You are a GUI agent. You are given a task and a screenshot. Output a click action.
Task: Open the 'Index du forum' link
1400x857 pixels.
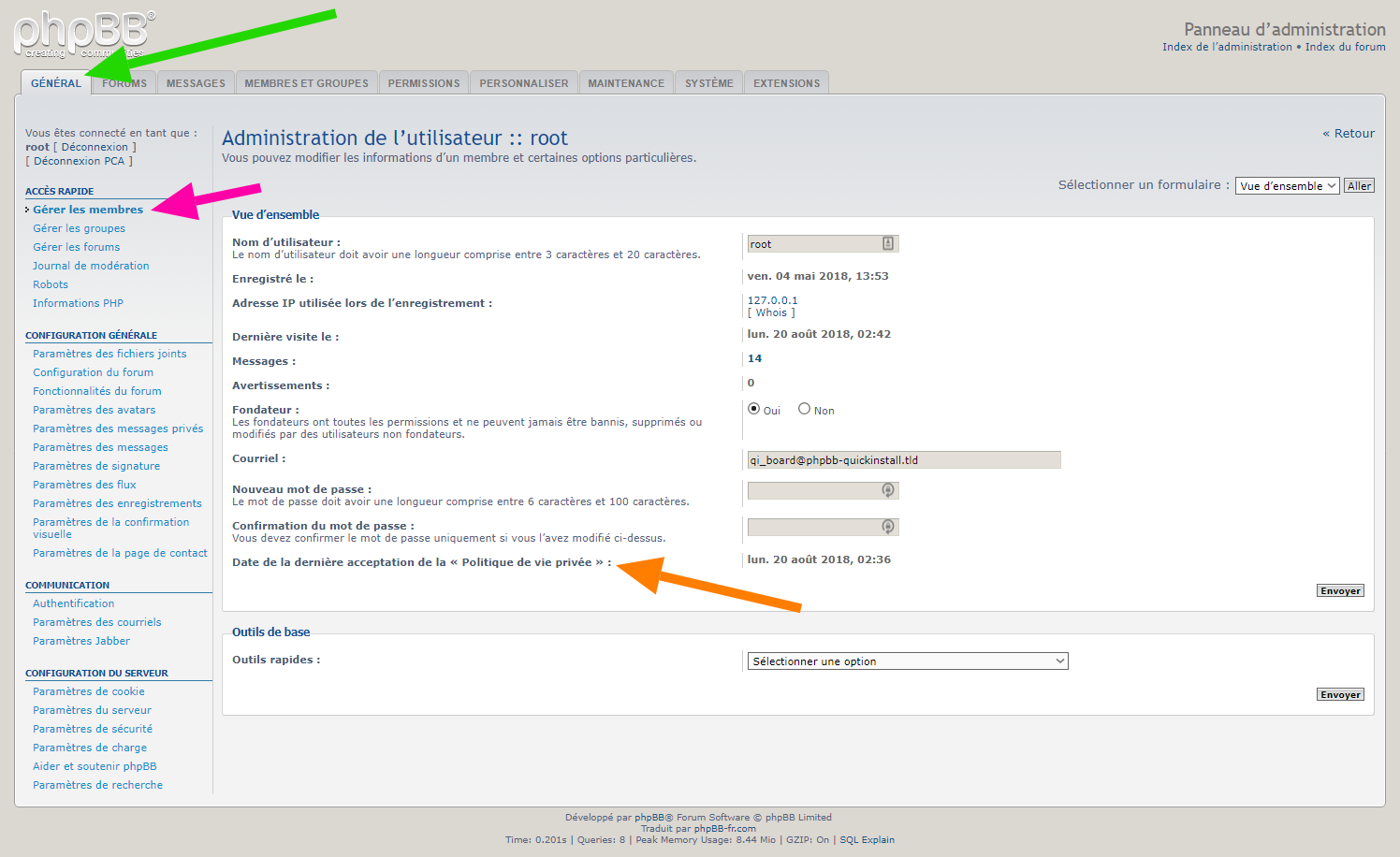point(1345,47)
